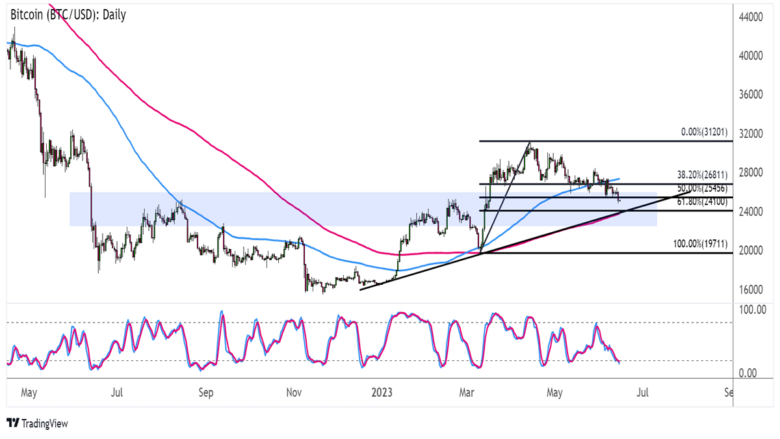Screen dimensions: 780x439
Task: Click the 20000 price axis label
Action: [753, 251]
